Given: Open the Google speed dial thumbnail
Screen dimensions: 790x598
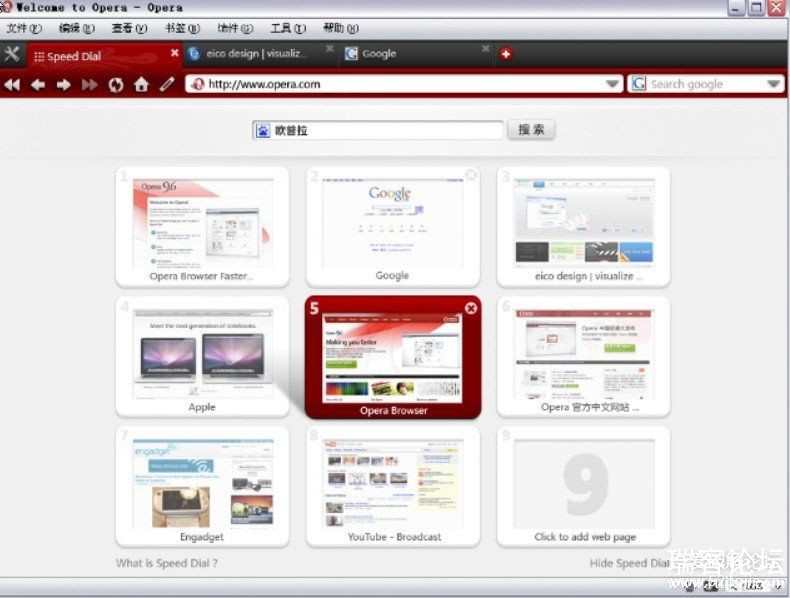Looking at the screenshot, I should point(393,227).
